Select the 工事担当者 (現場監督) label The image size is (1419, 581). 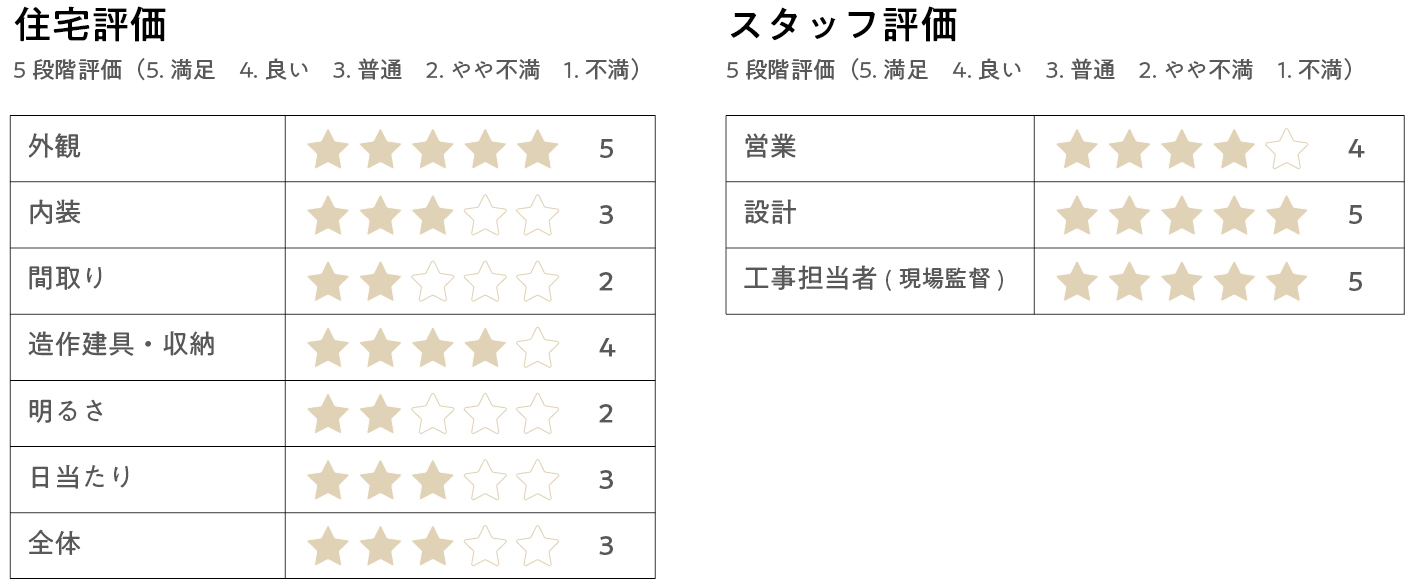pos(873,279)
